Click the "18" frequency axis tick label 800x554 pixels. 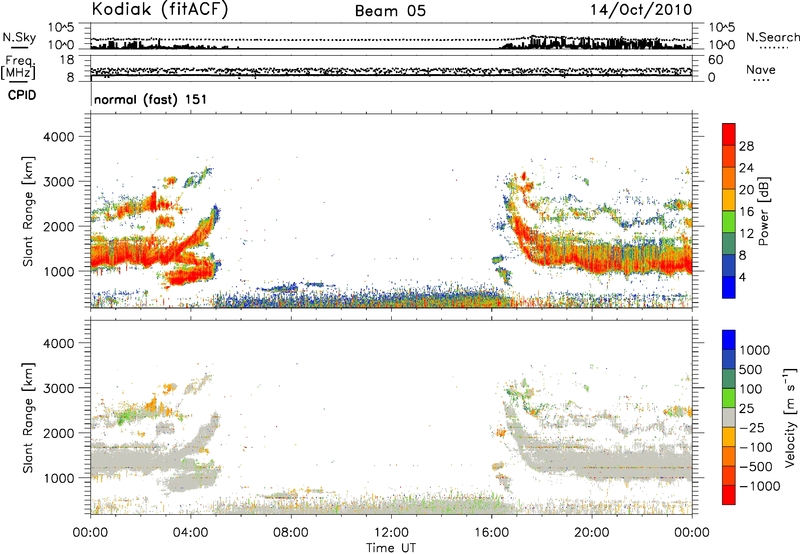[x=66, y=60]
